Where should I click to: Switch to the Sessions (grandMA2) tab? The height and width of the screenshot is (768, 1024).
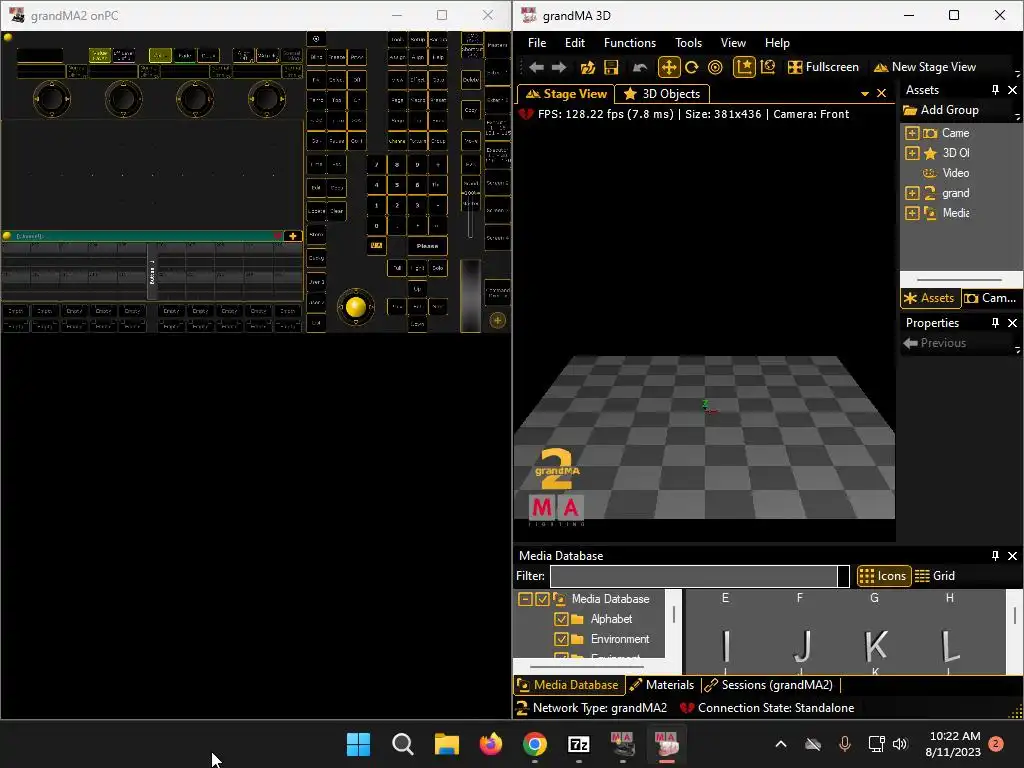[769, 684]
